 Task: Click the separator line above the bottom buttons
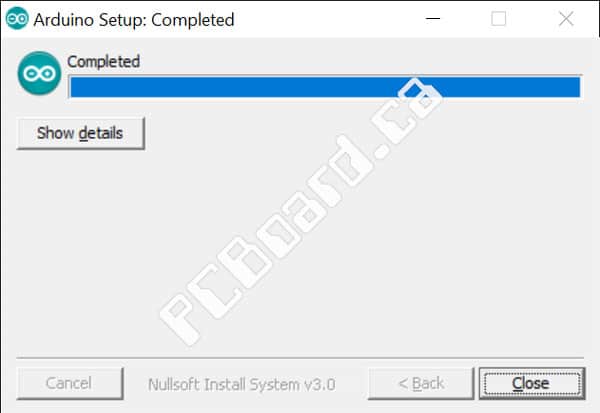pos(300,358)
